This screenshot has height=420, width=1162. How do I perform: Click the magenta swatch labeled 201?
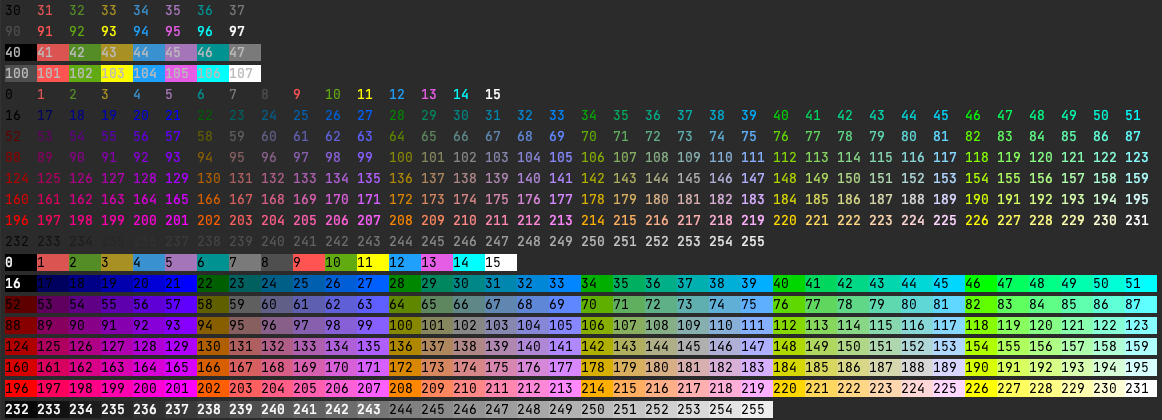coord(181,388)
